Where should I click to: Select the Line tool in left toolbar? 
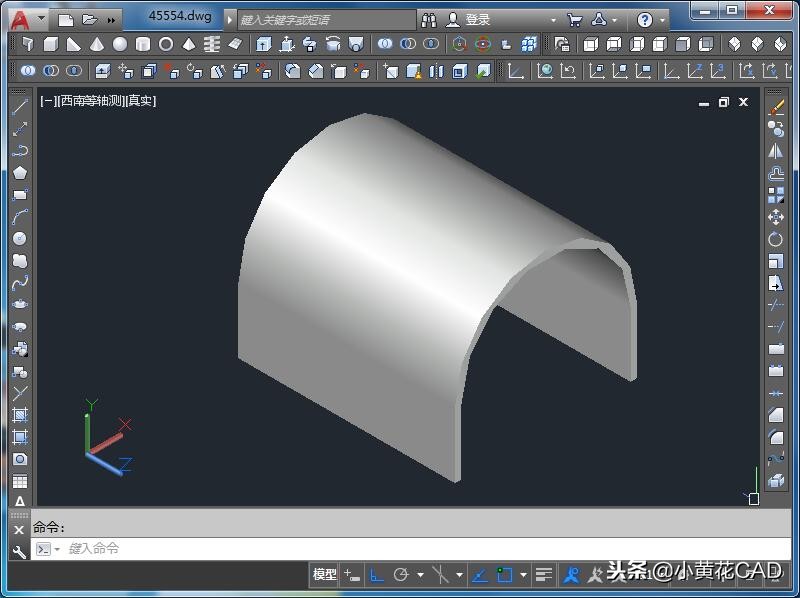click(x=19, y=107)
